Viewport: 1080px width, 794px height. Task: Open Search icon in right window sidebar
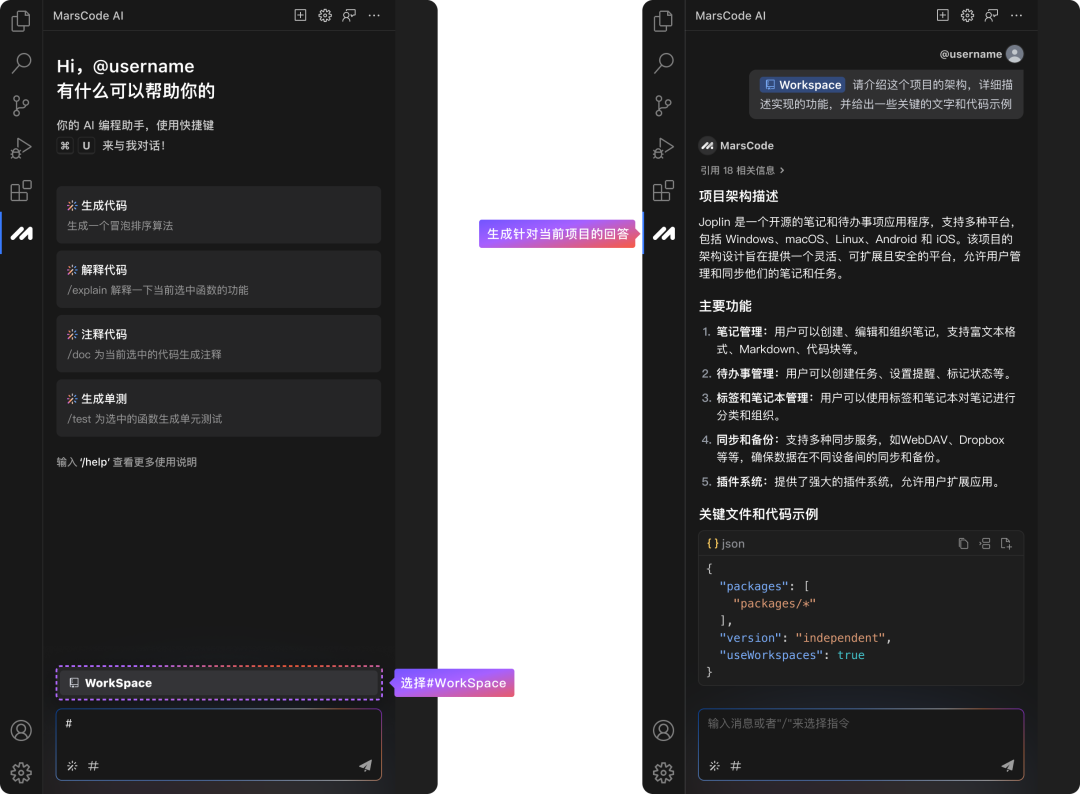tap(663, 63)
